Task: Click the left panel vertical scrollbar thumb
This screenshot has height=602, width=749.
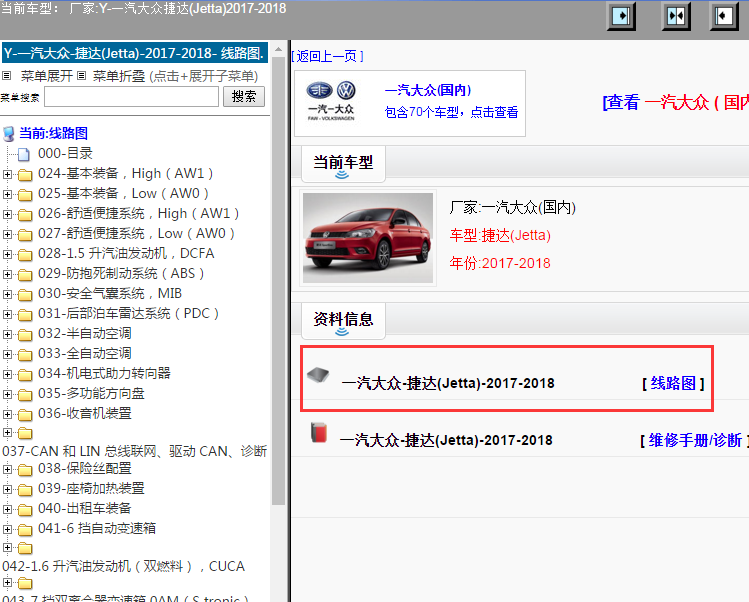Action: (x=278, y=282)
